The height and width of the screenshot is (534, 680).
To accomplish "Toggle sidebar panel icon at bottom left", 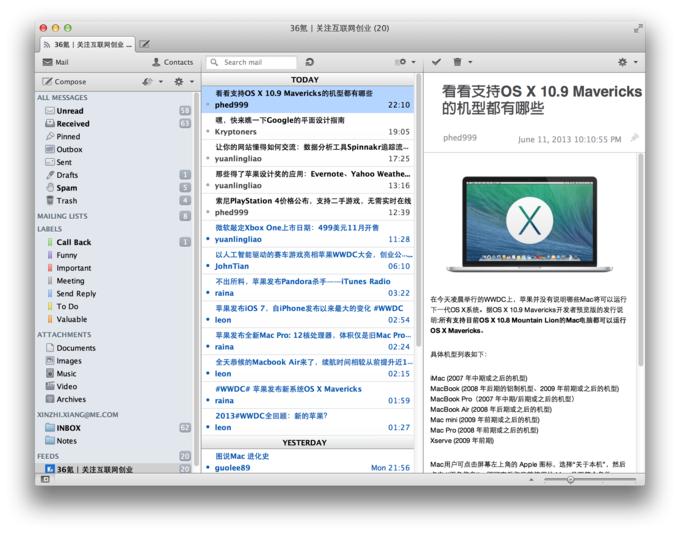I will [x=45, y=479].
